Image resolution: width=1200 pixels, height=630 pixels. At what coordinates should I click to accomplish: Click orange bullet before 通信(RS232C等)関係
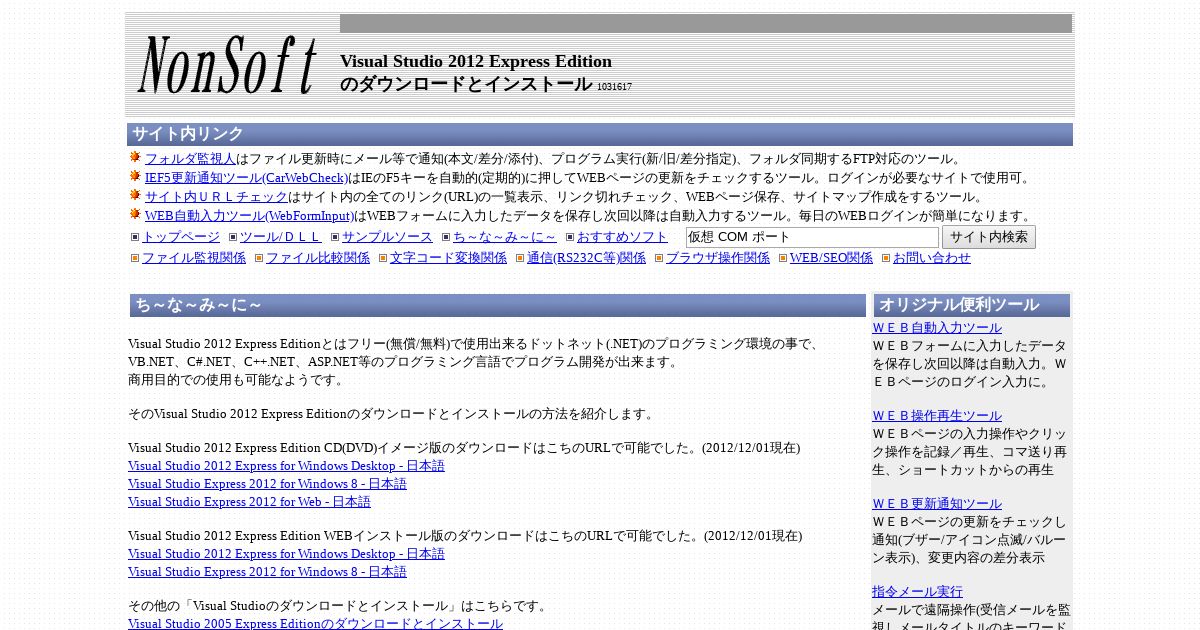(520, 258)
